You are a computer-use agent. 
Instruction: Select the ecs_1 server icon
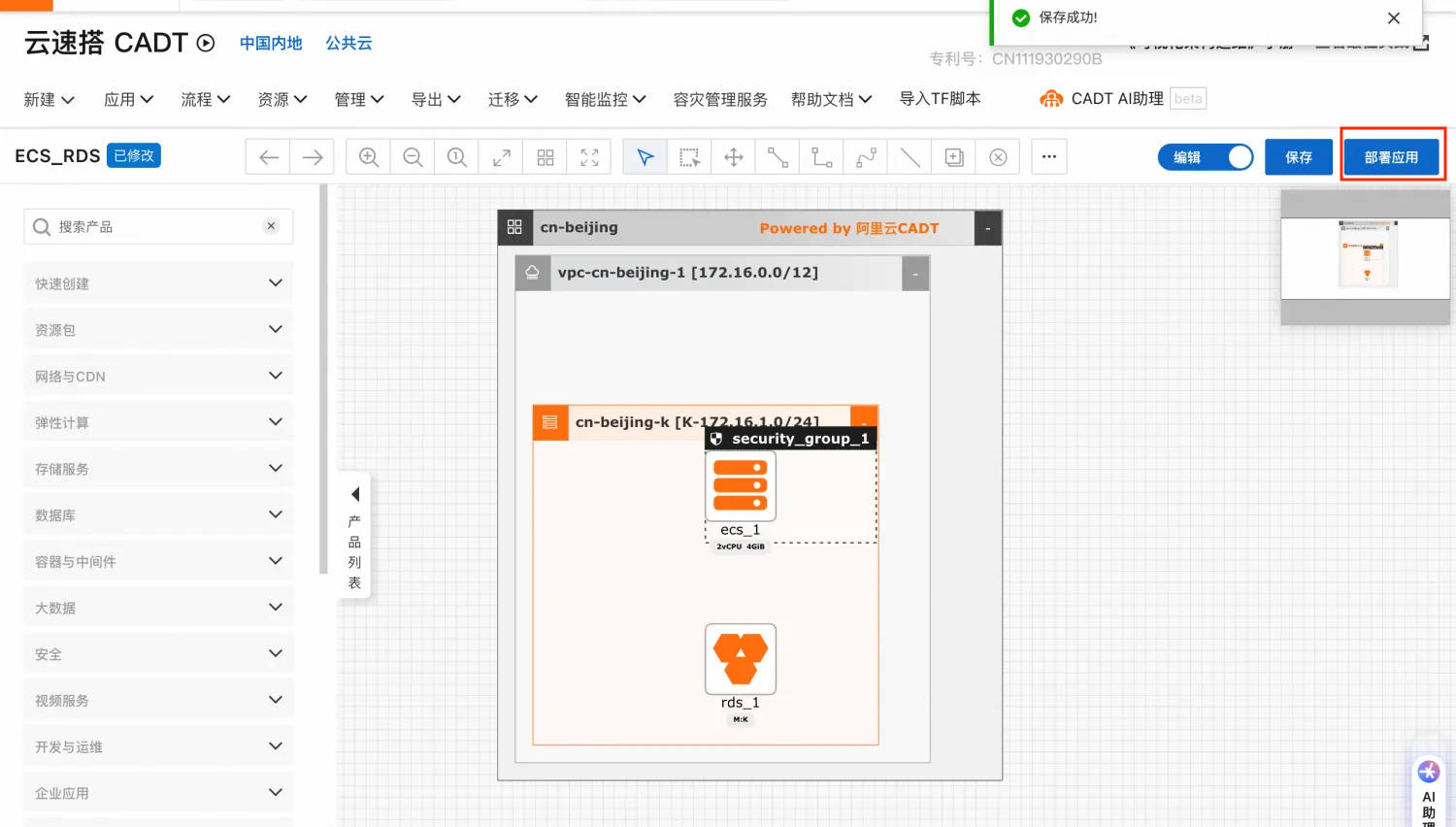click(741, 486)
